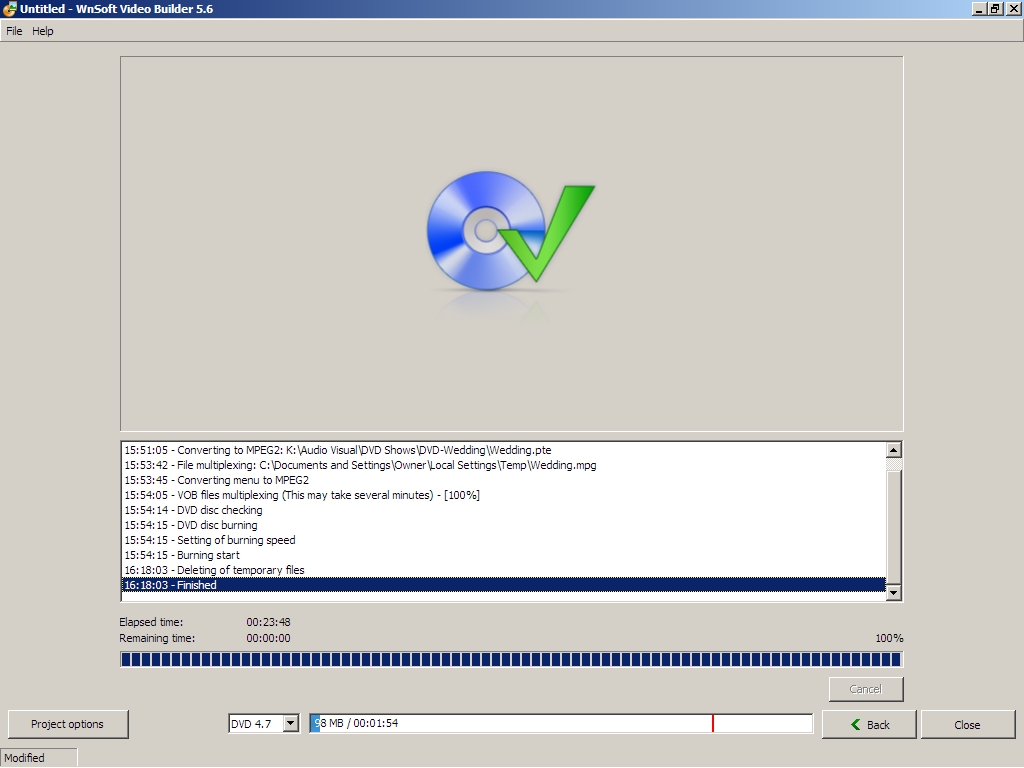1024x768 pixels.
Task: Select the 'File multiplexing' Wedding.mpg log line
Action: coord(504,465)
